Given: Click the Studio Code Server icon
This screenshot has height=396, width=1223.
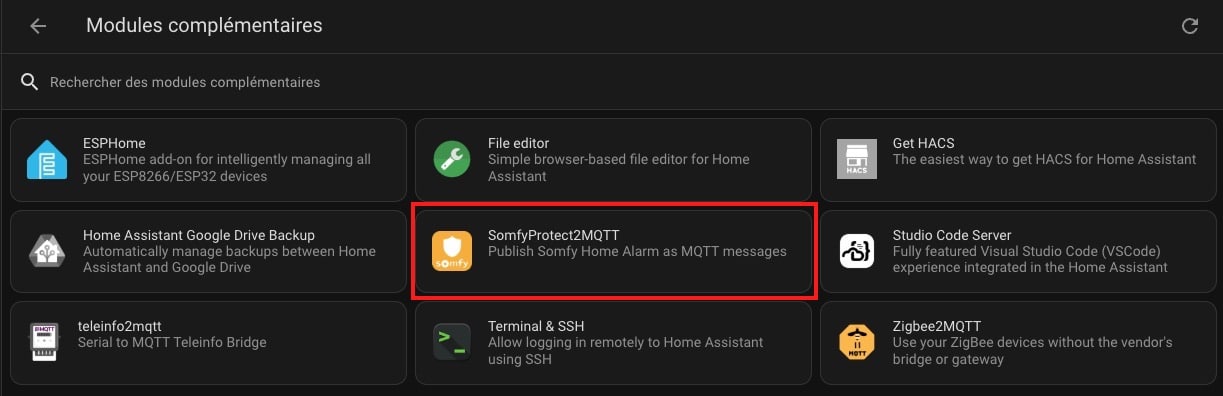Looking at the screenshot, I should [856, 251].
